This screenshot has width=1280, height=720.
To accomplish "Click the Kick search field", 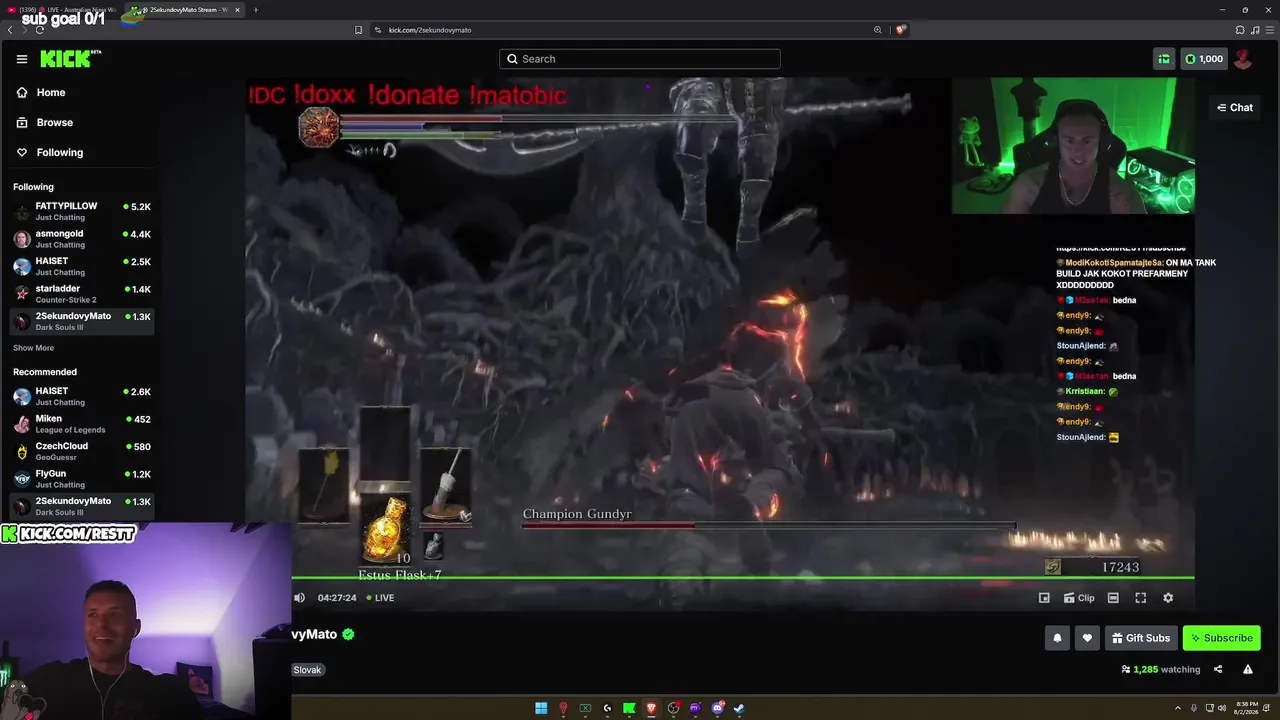I will pyautogui.click(x=640, y=59).
